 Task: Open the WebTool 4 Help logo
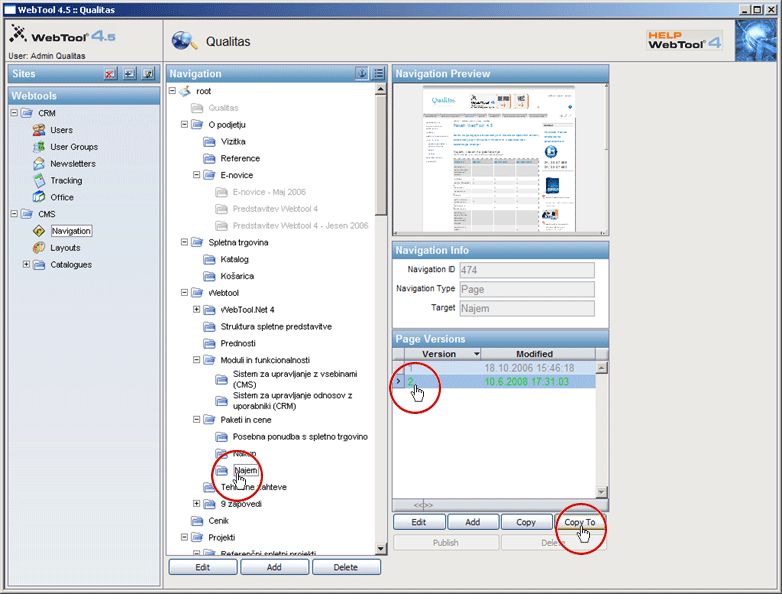[x=684, y=40]
